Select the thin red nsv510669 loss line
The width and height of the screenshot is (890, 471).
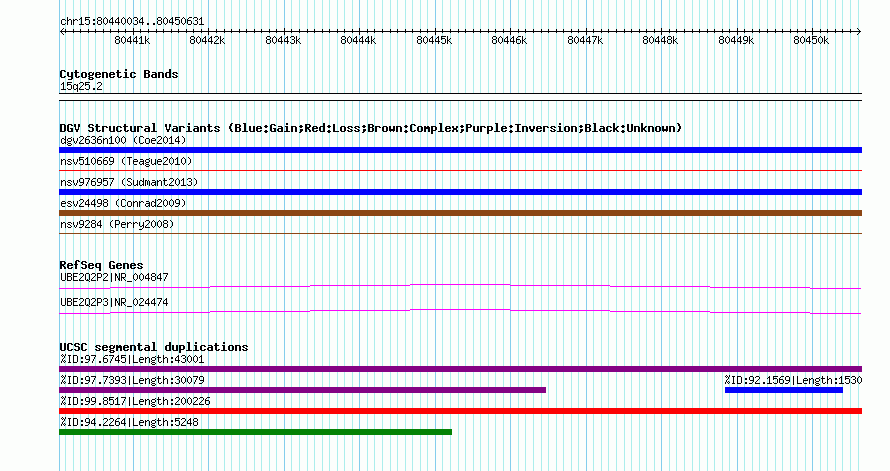tap(460, 170)
